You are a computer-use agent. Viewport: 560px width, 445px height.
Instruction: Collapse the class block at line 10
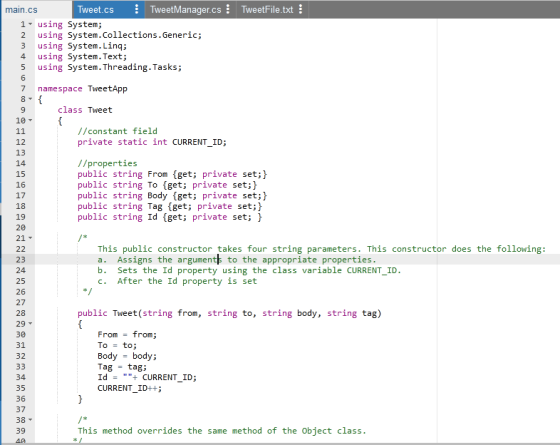pos(30,120)
